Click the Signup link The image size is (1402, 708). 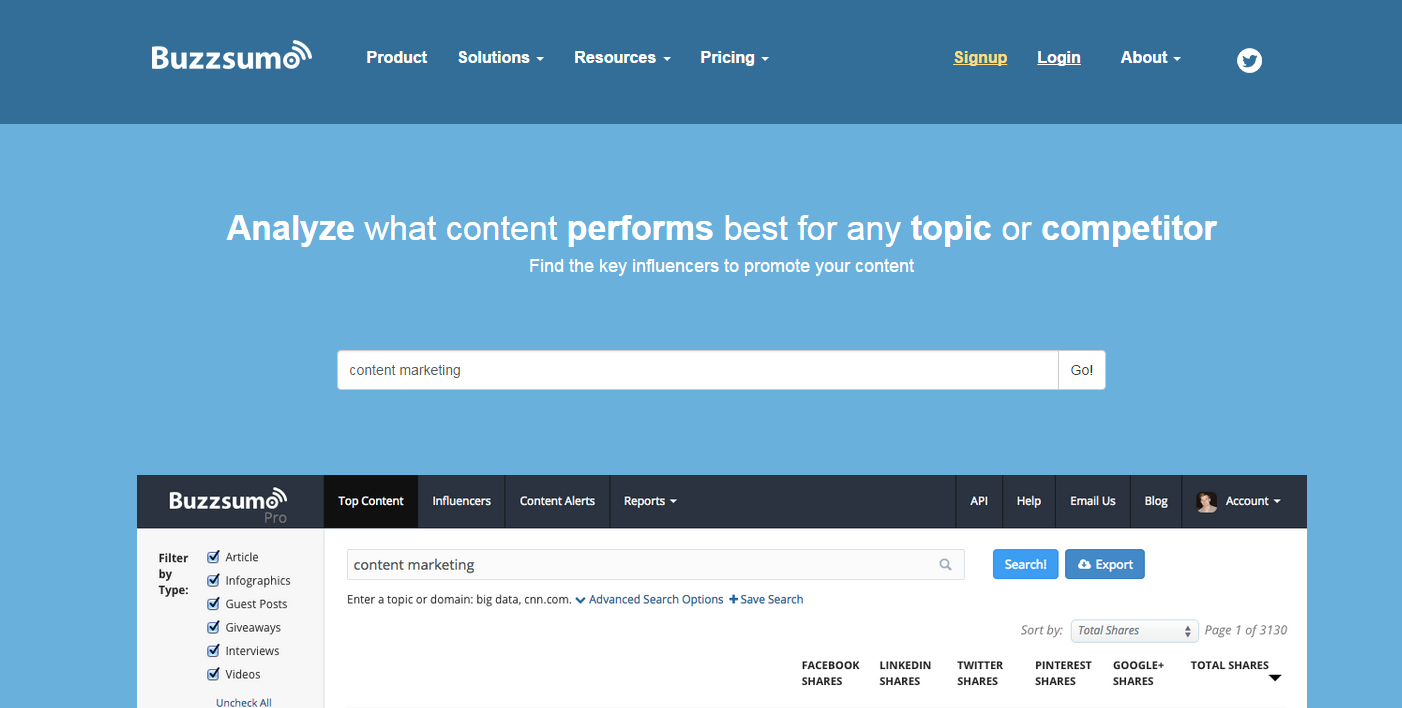(980, 58)
